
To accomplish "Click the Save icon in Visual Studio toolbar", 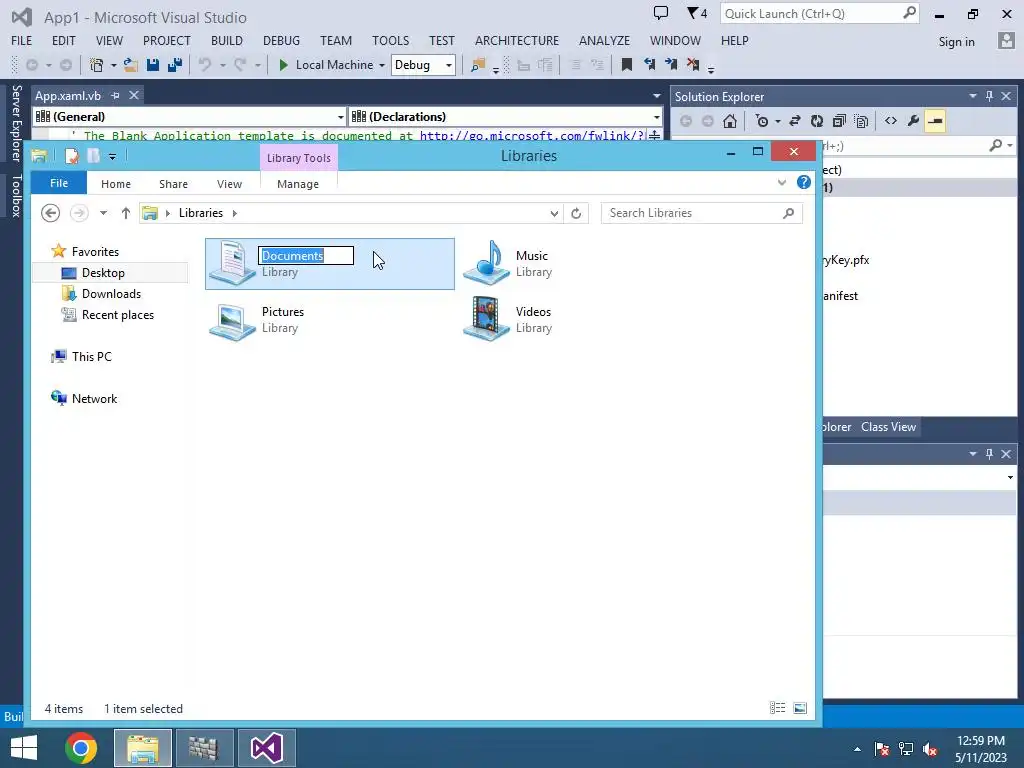I will click(153, 65).
